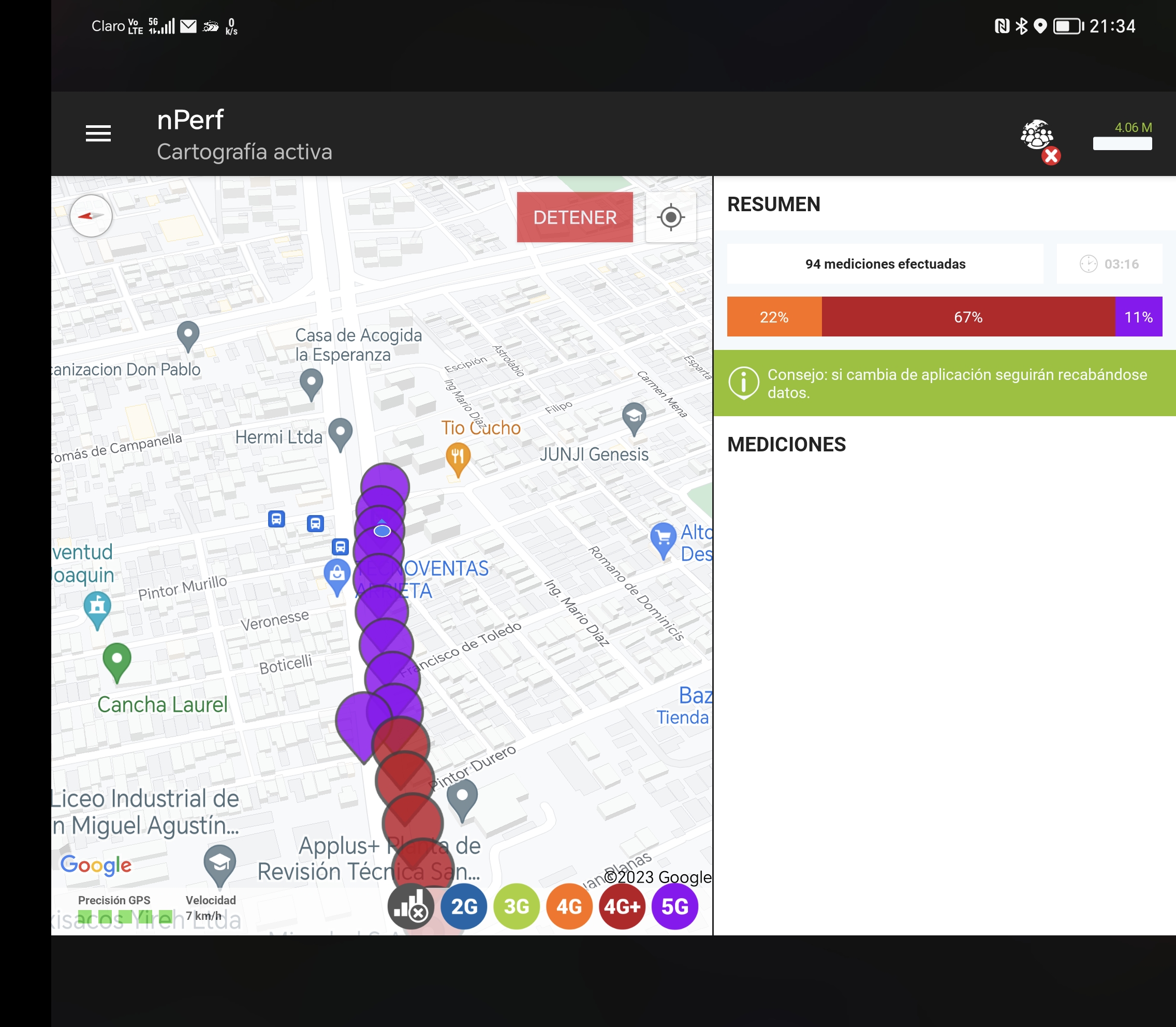Toggle the no-signal network filter

[x=410, y=907]
